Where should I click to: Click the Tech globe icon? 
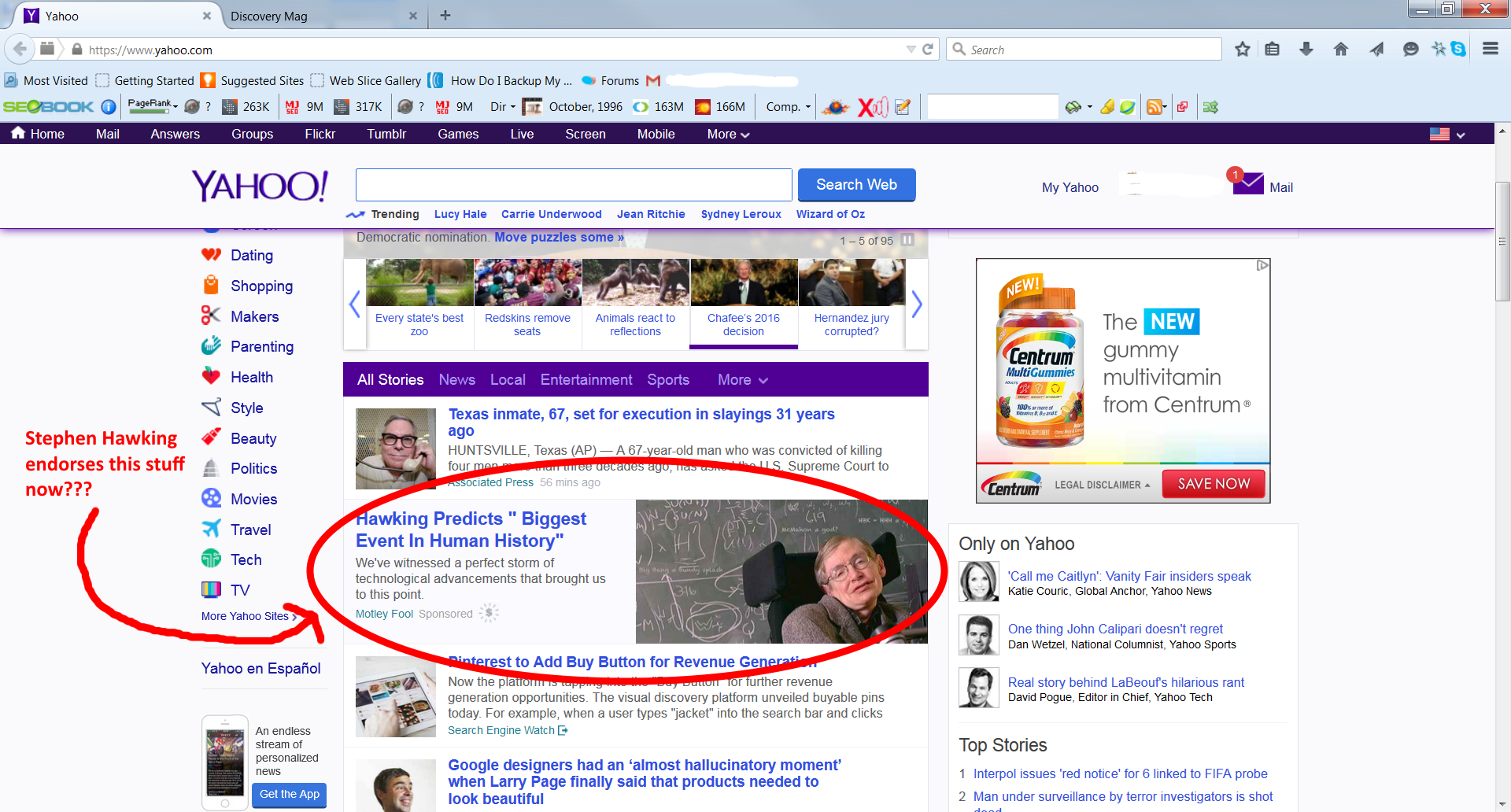pos(211,559)
